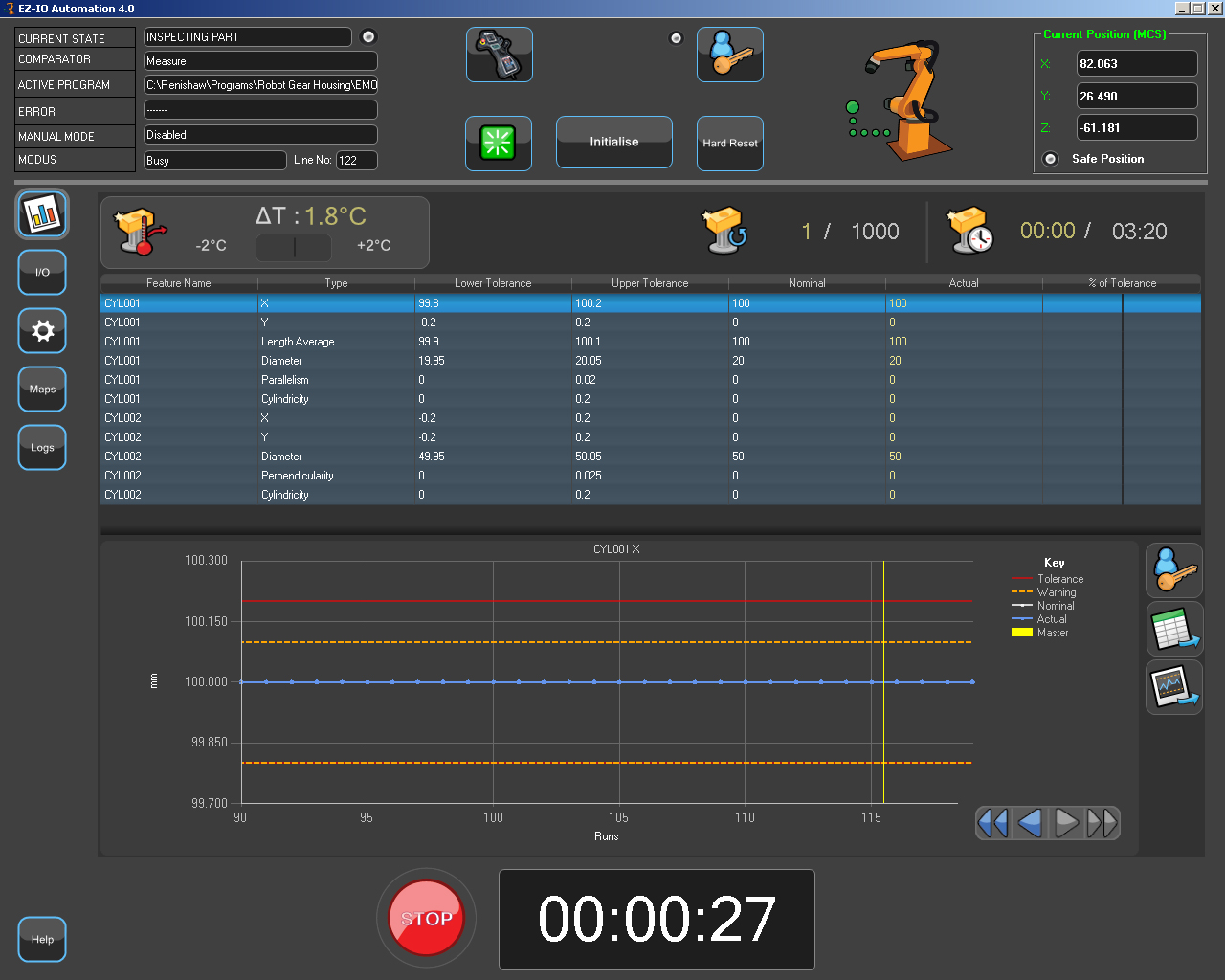
Task: Click the green start cycle icon
Action: [x=498, y=144]
